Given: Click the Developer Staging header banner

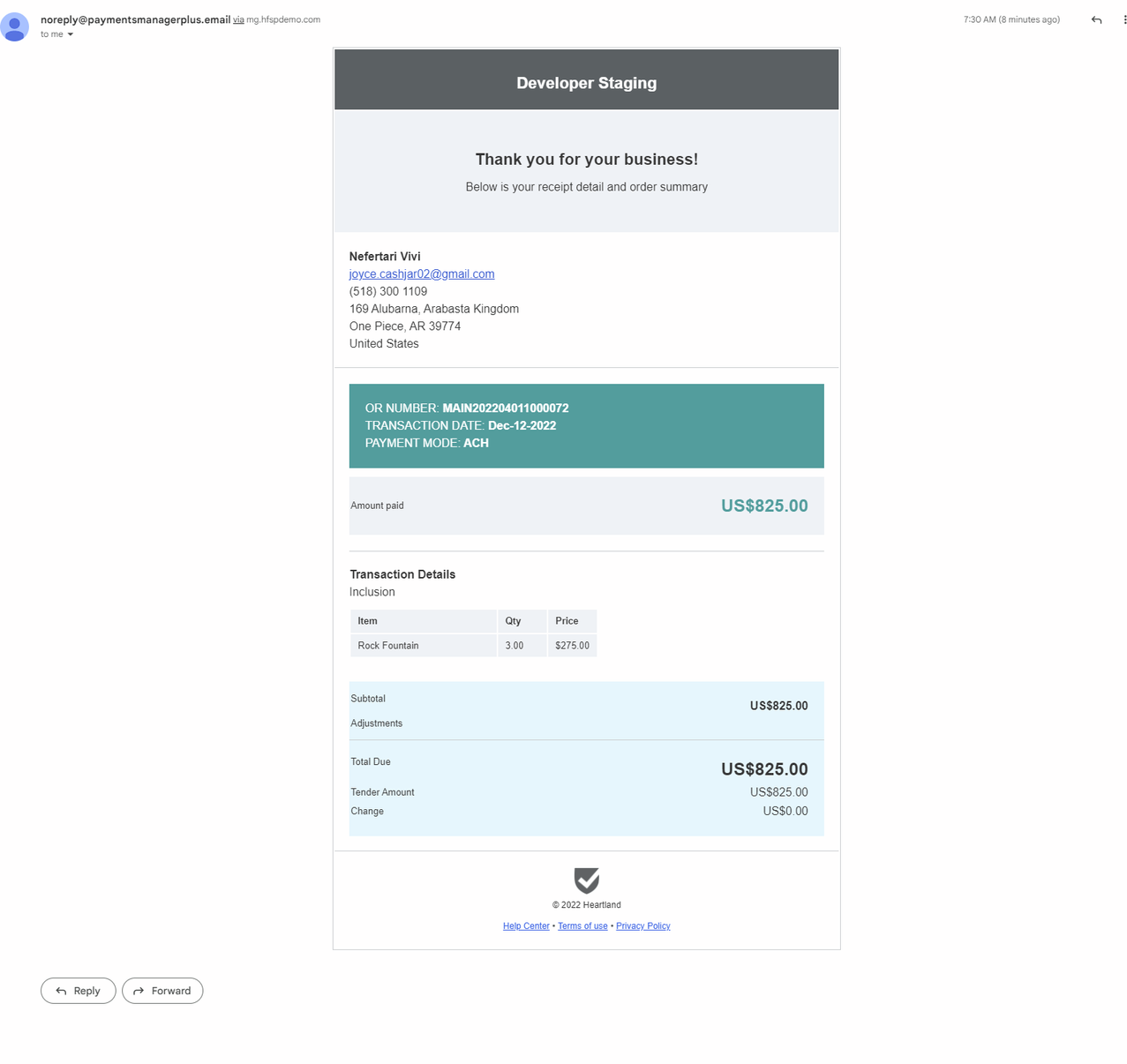Looking at the screenshot, I should coord(586,83).
